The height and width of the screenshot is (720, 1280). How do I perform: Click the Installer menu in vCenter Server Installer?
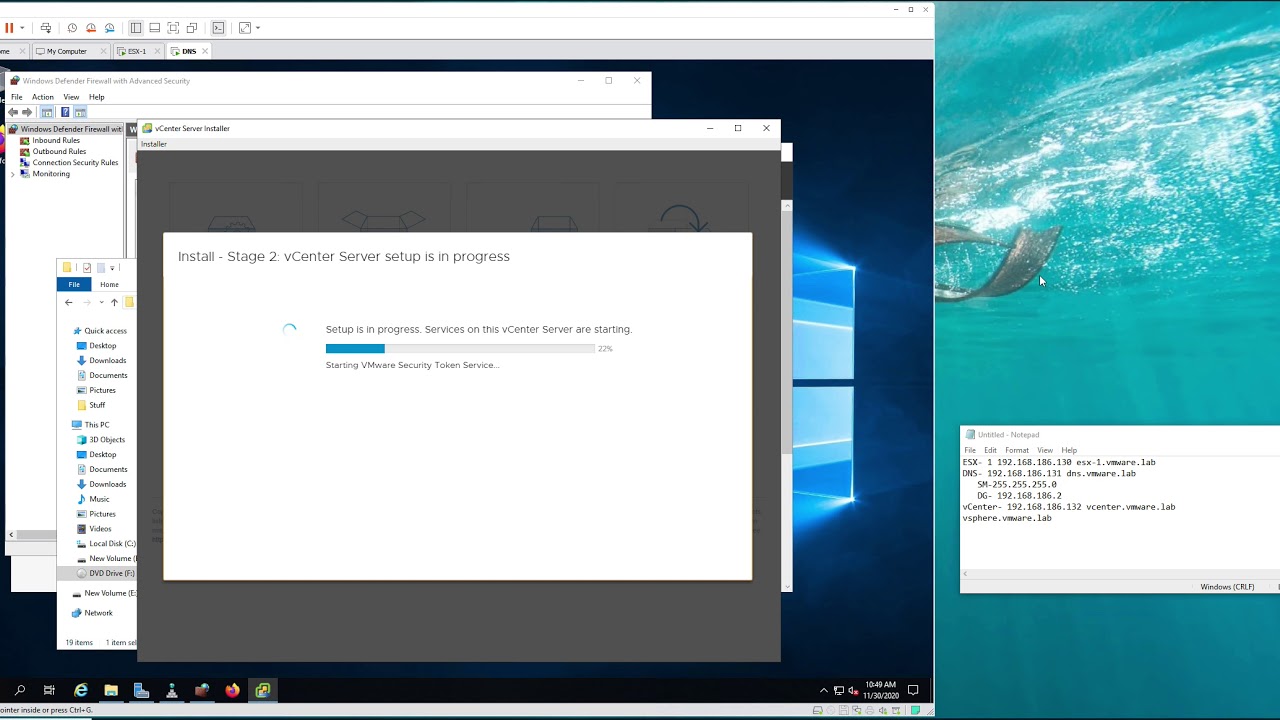(x=154, y=144)
